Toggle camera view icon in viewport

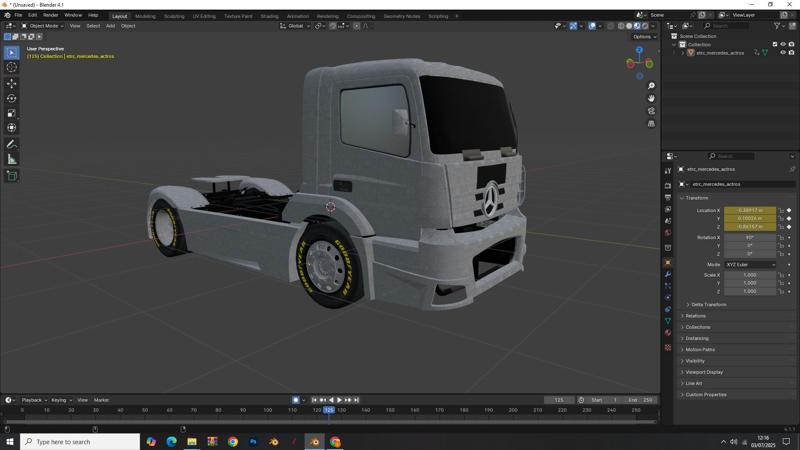(x=651, y=111)
